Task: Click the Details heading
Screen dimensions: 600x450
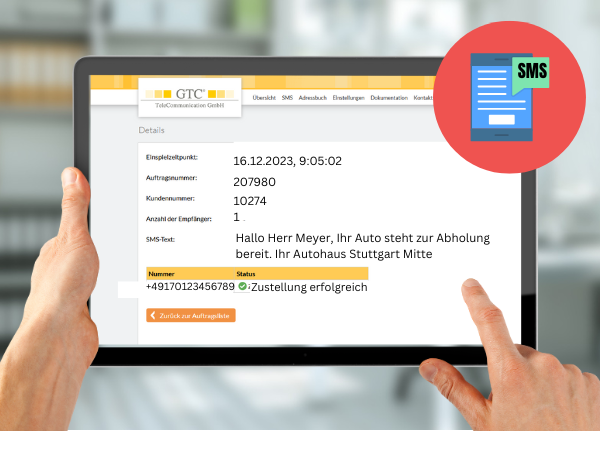Action: pyautogui.click(x=152, y=130)
